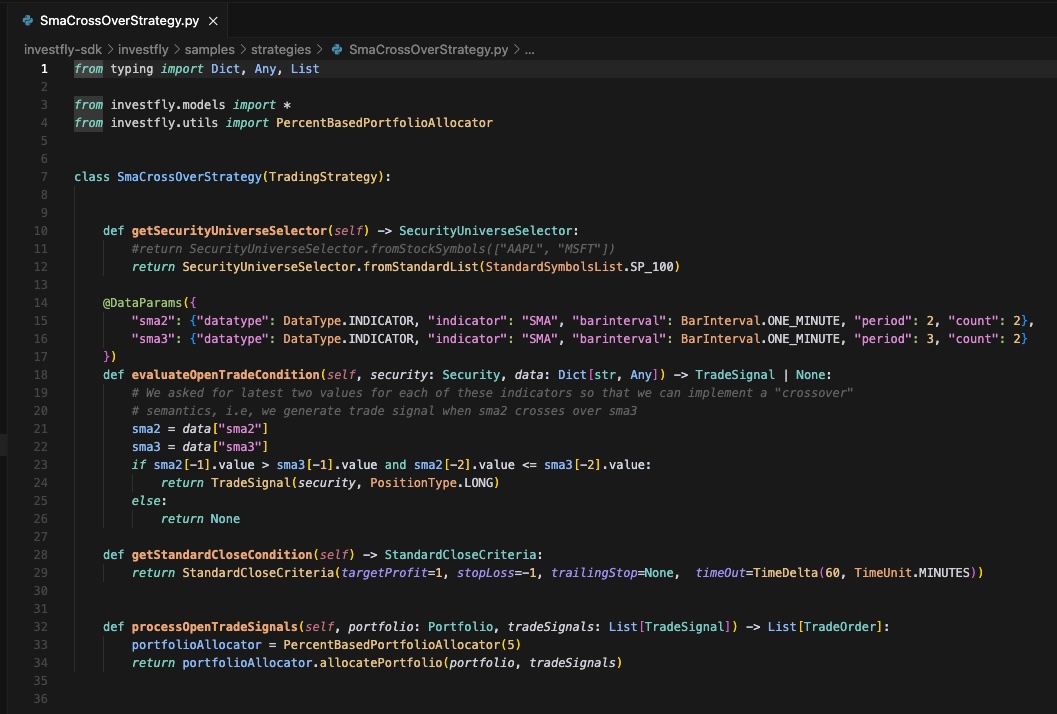The image size is (1057, 714).
Task: Click allocatePortfolio call on line 34
Action: click(x=381, y=663)
